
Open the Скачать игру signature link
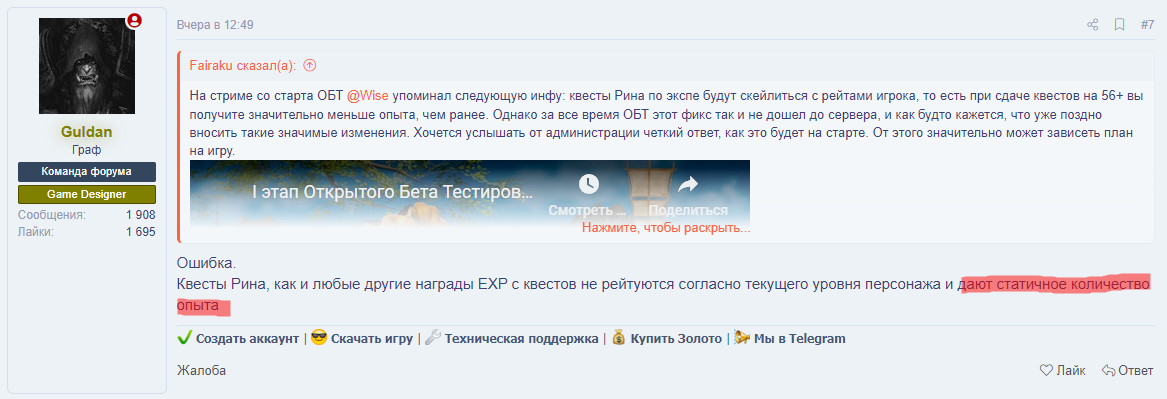(371, 338)
